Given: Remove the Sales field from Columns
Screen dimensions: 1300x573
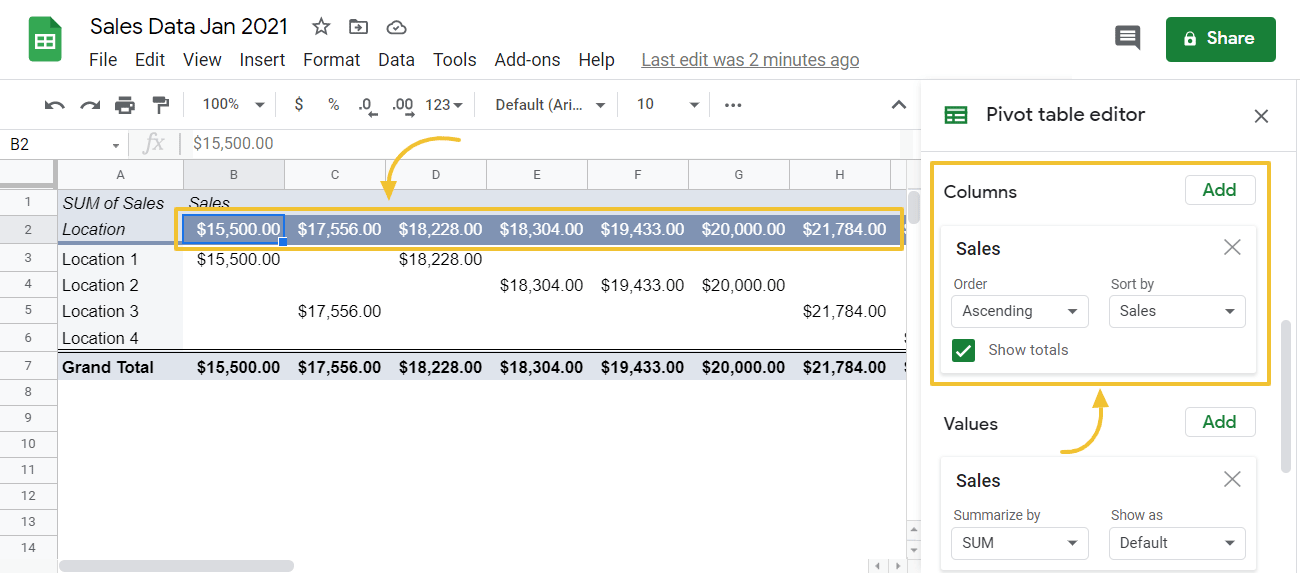Looking at the screenshot, I should [1232, 247].
